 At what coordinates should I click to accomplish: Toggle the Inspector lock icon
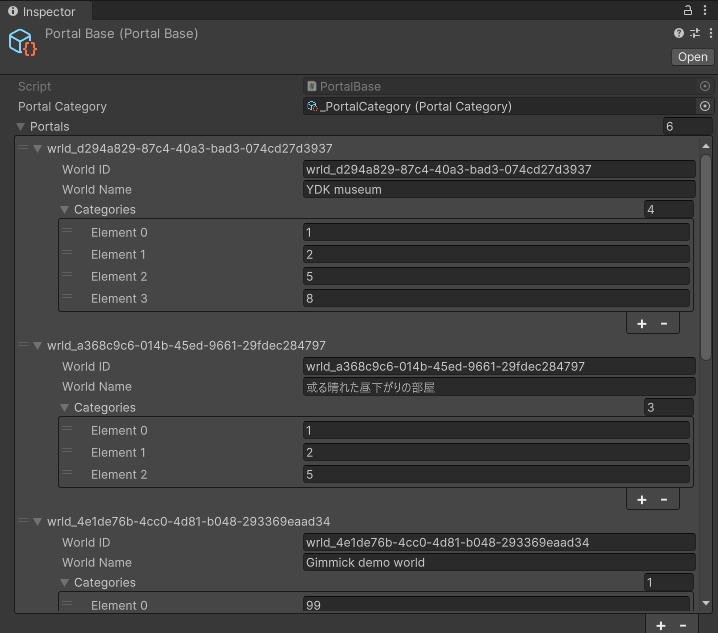[x=687, y=10]
